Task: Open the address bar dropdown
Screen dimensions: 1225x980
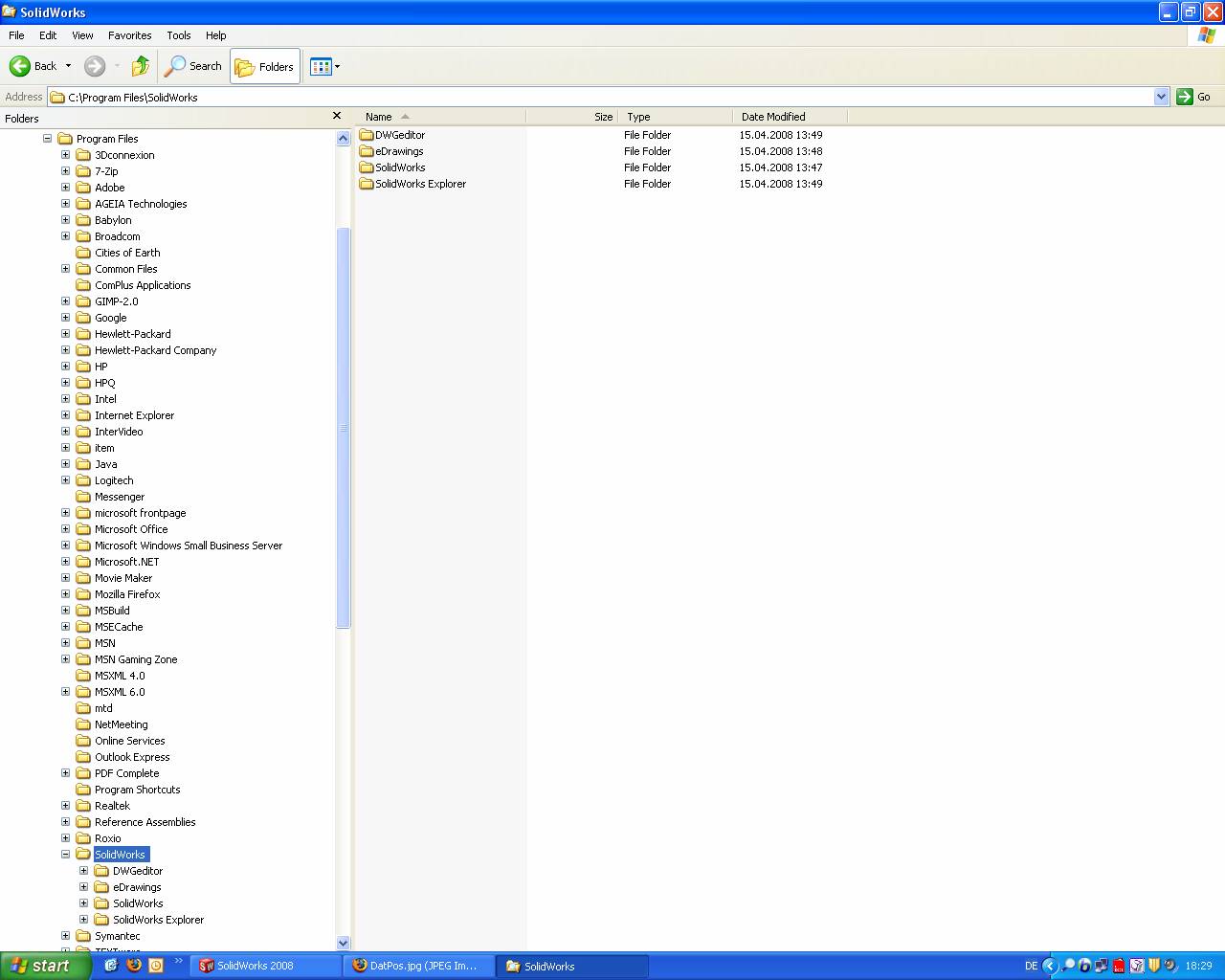Action: (x=1161, y=97)
